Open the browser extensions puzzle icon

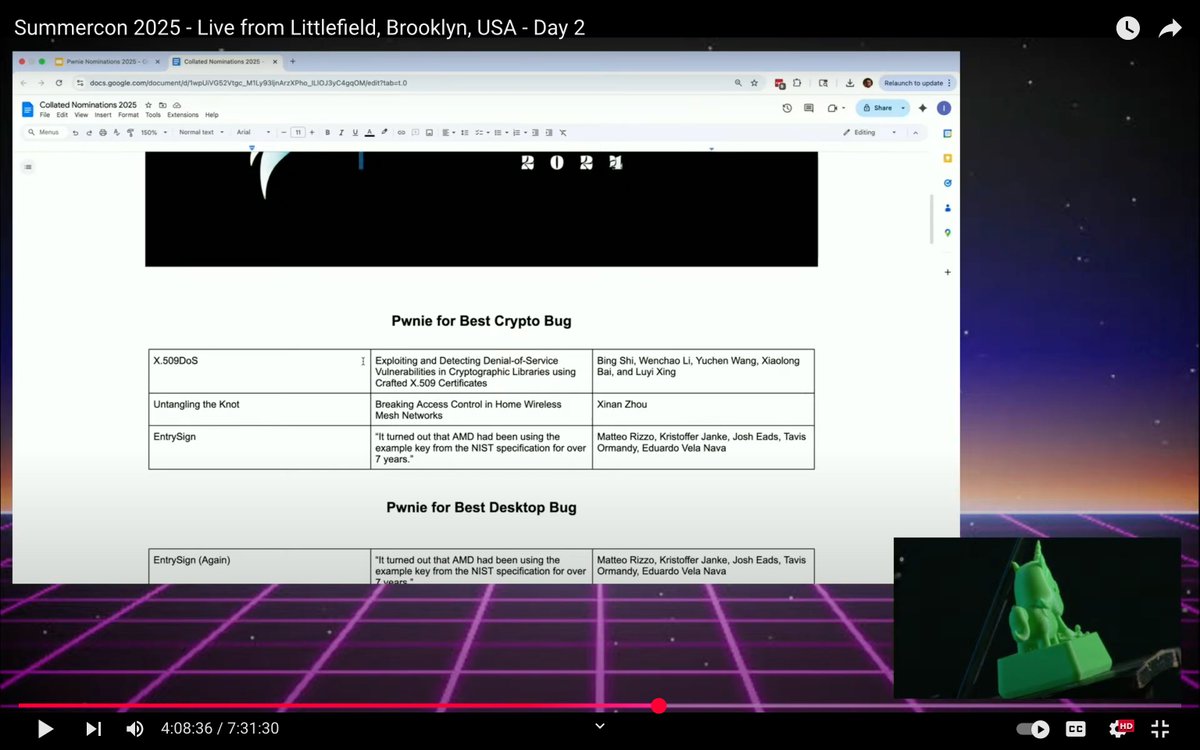pos(797,83)
